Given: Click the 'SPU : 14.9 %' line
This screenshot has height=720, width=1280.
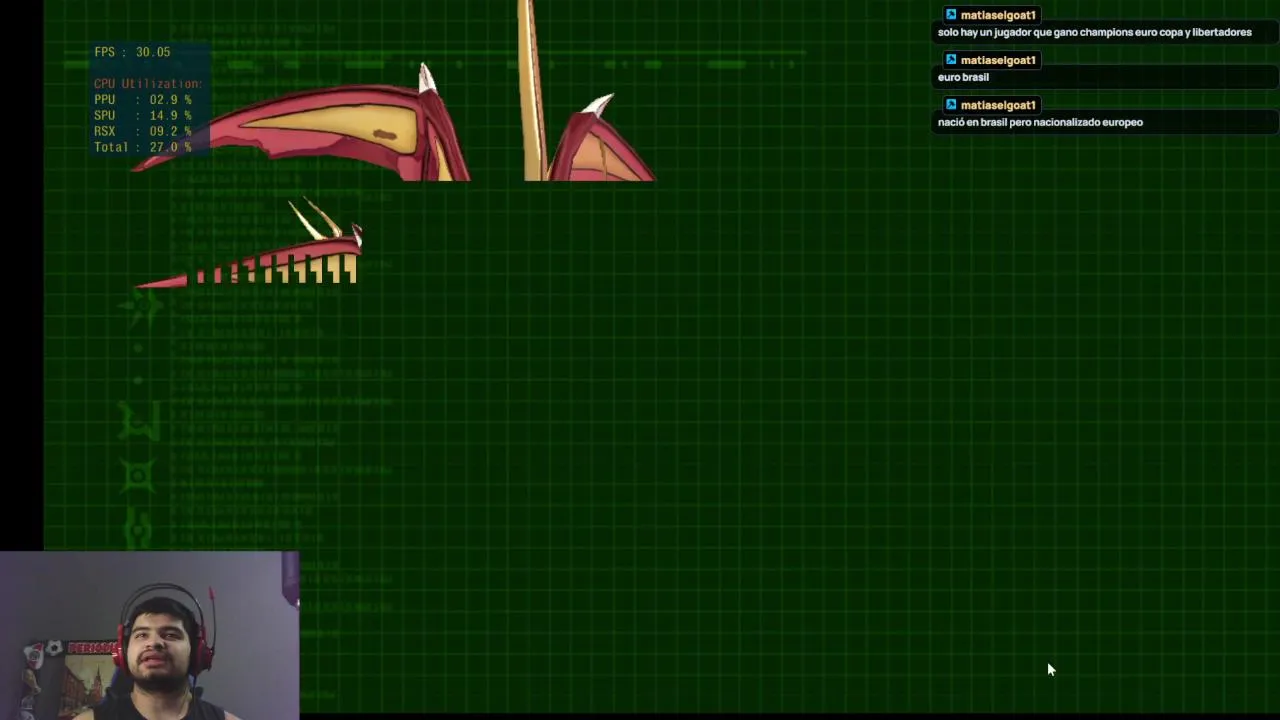Looking at the screenshot, I should (142, 116).
